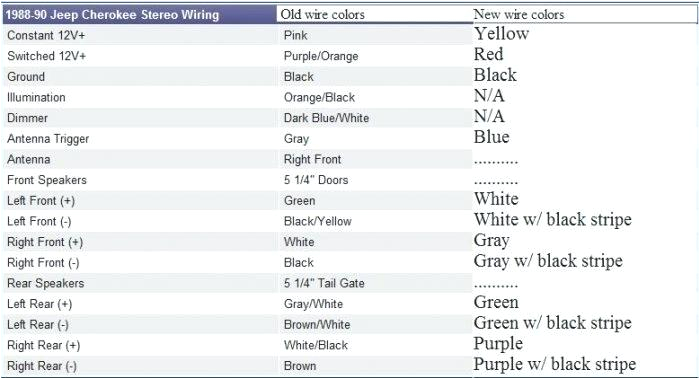700x379 pixels.
Task: Click the 'Red' new wire color
Action: 489,54
